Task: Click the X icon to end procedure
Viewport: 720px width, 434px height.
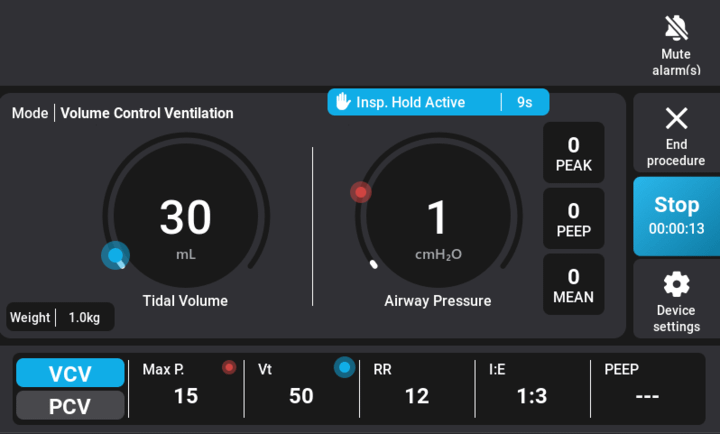Action: [676, 118]
